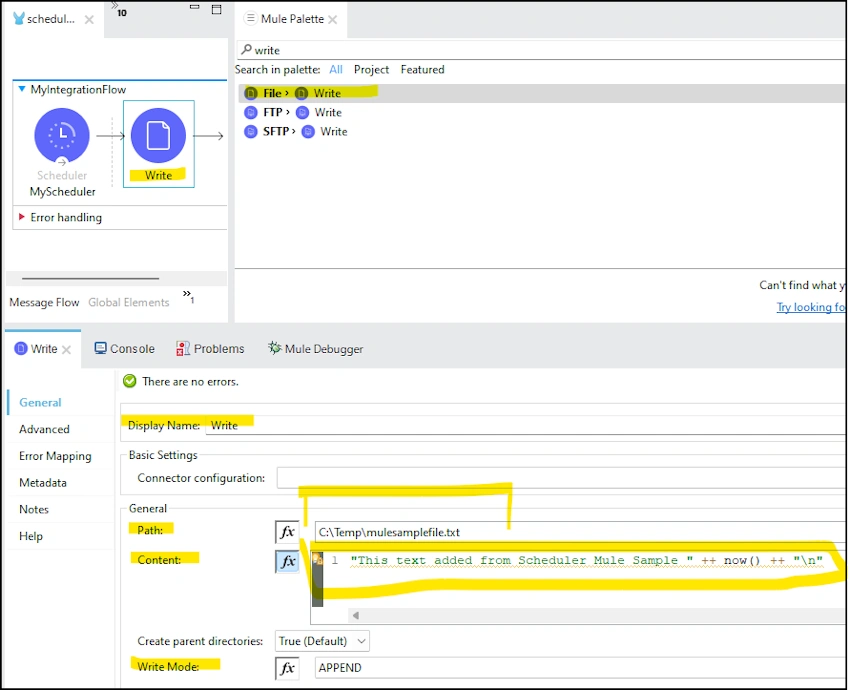Screen dimensions: 850x690
Task: Click the MyScheduler label under Scheduler
Action: (62, 191)
